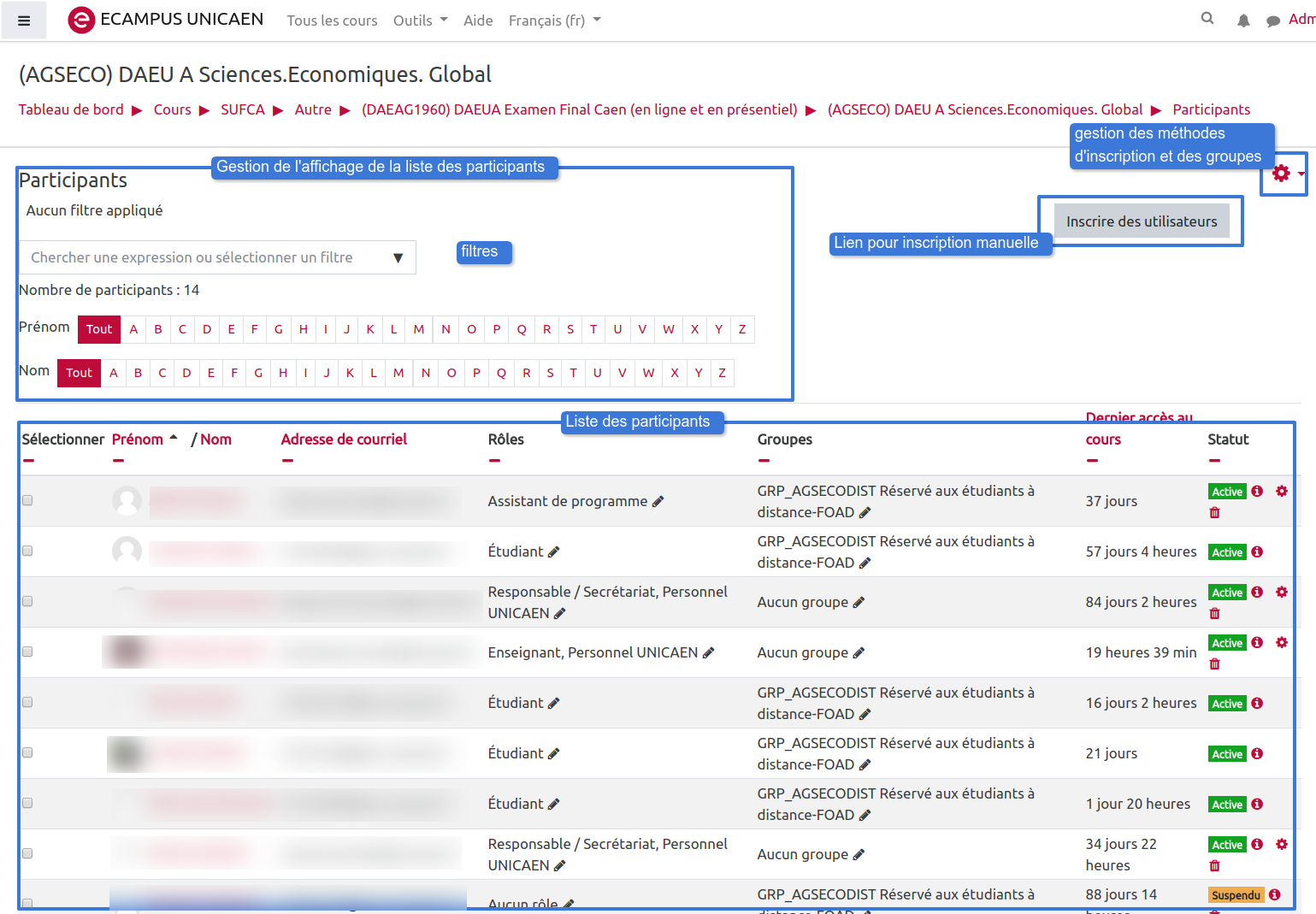Open the hamburger side menu

[x=24, y=21]
